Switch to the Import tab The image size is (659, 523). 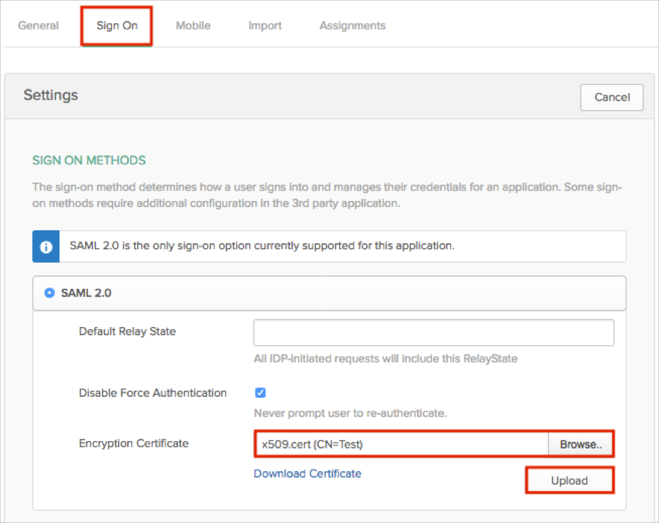coord(265,25)
